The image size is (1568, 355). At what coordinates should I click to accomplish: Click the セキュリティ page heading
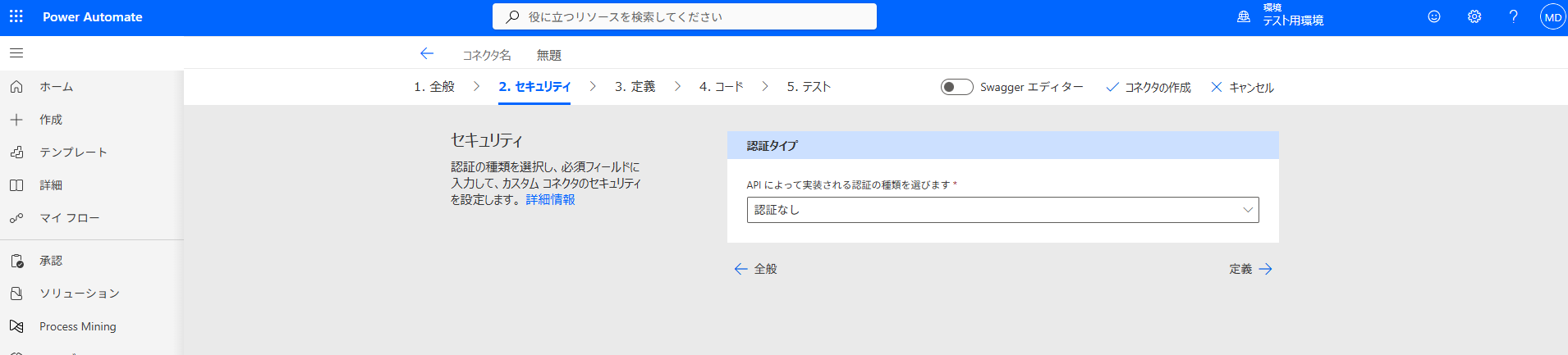coord(487,140)
